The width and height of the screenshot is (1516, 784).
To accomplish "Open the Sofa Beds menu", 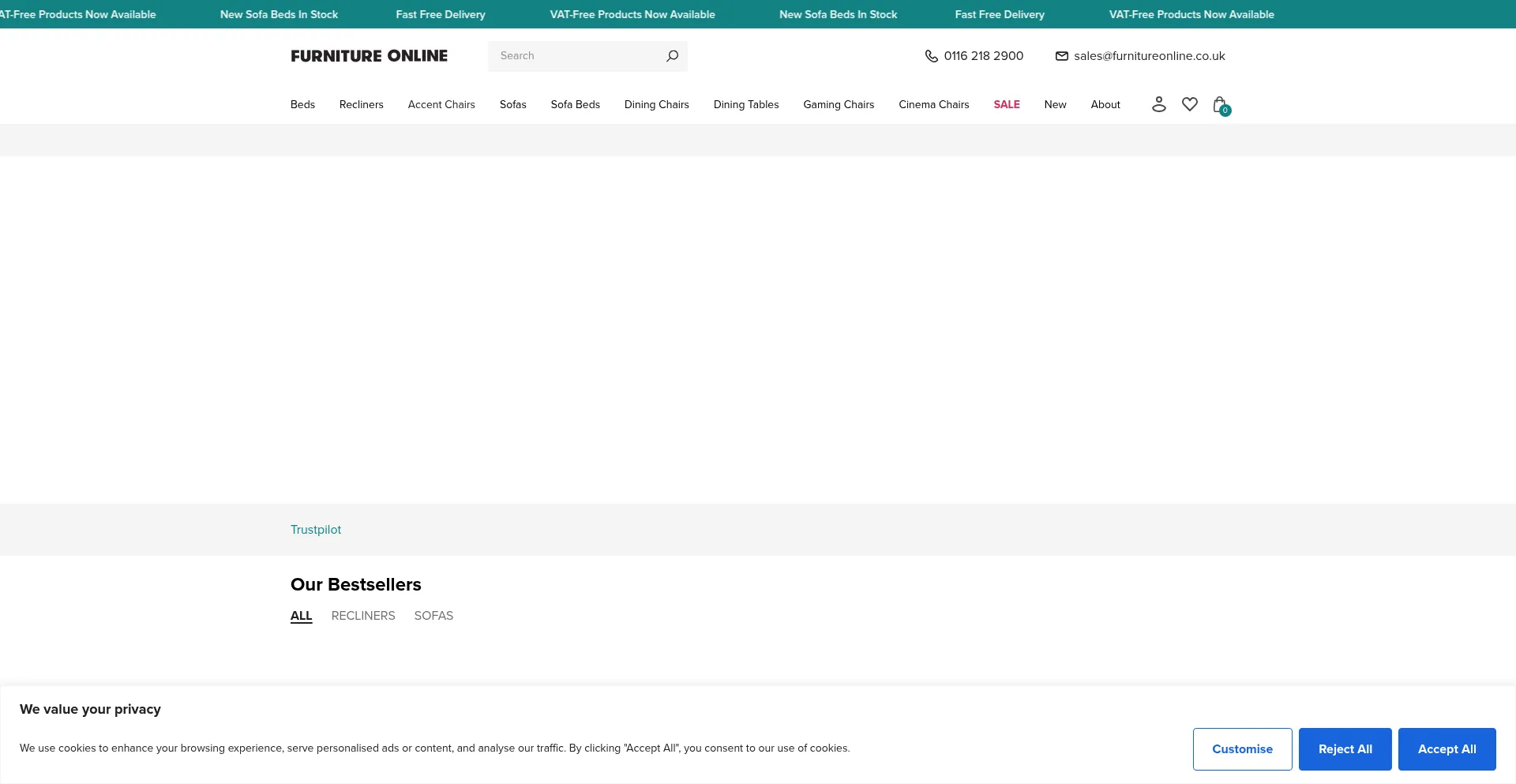I will pos(575,104).
